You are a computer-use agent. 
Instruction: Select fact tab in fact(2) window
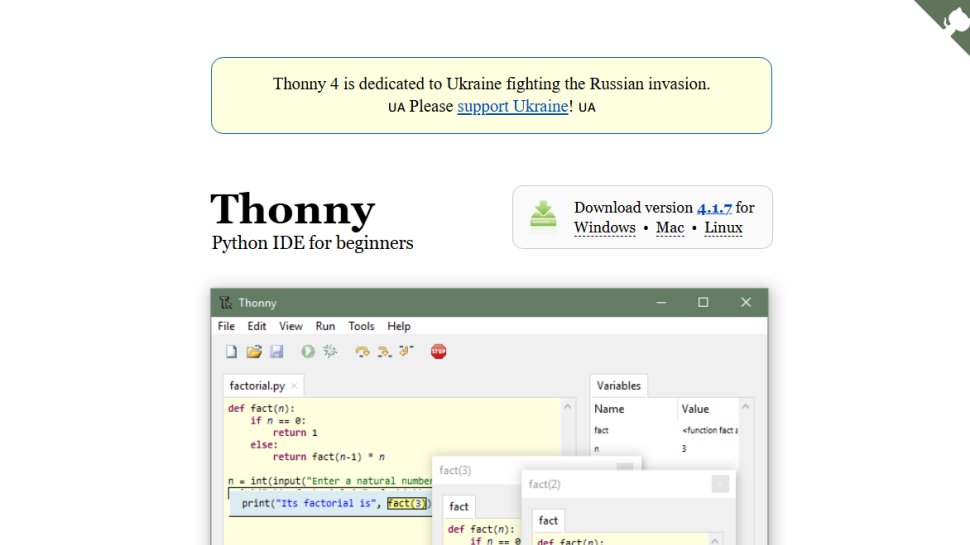pyautogui.click(x=548, y=520)
